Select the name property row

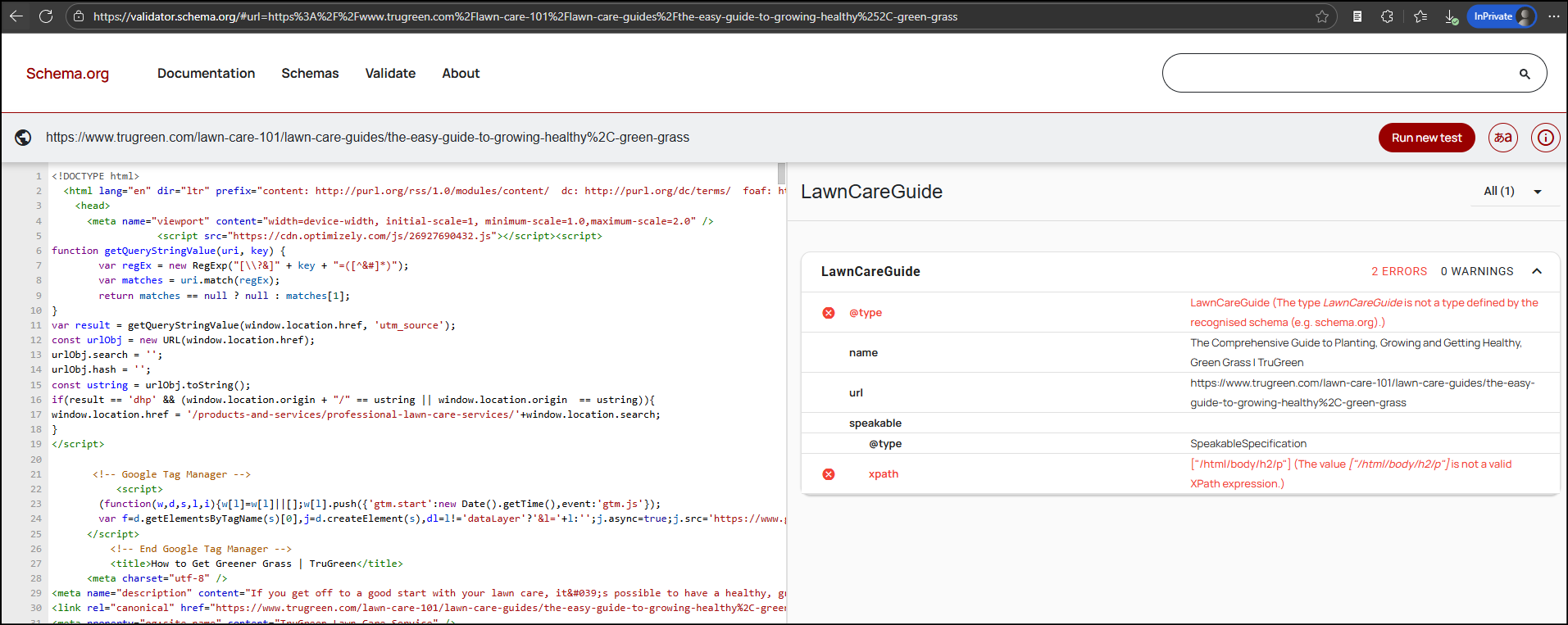[1180, 353]
